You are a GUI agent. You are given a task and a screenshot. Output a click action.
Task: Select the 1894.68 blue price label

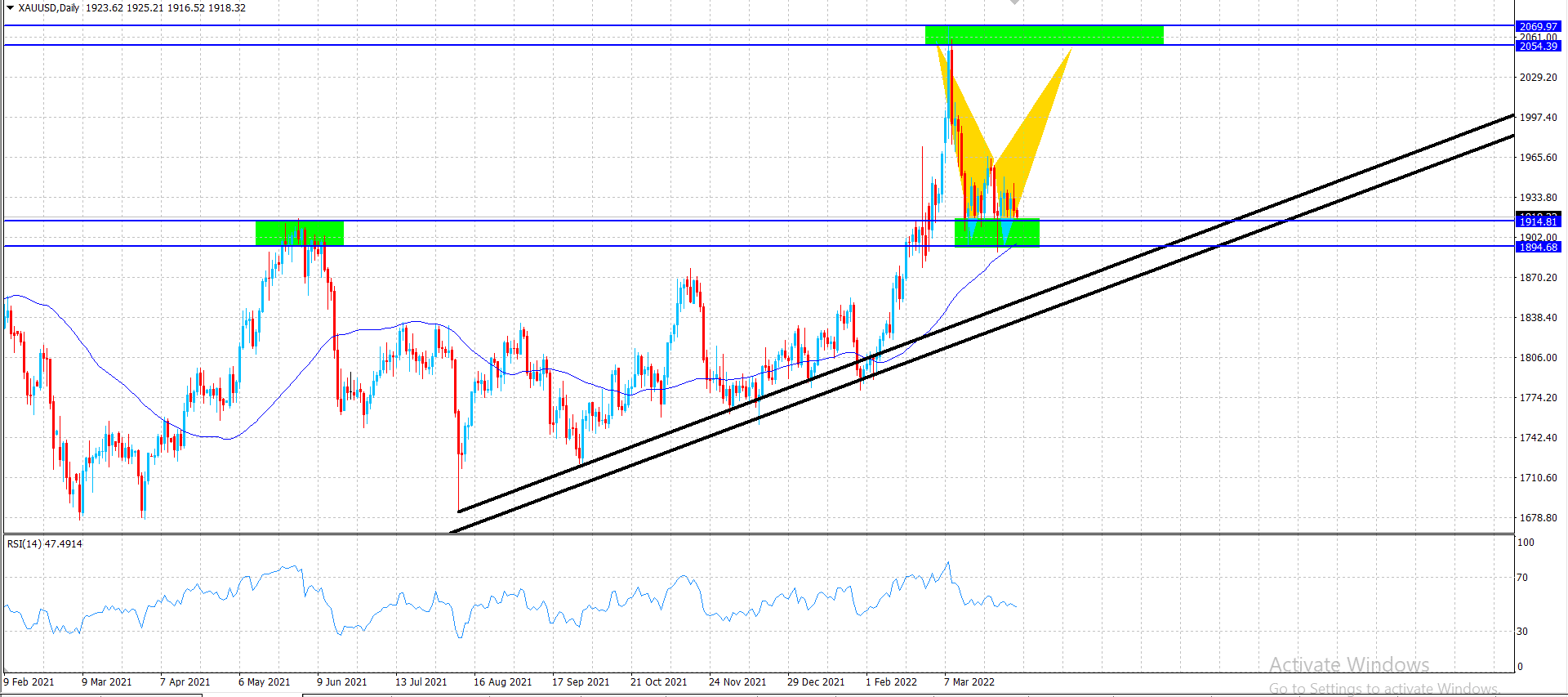(x=1539, y=247)
